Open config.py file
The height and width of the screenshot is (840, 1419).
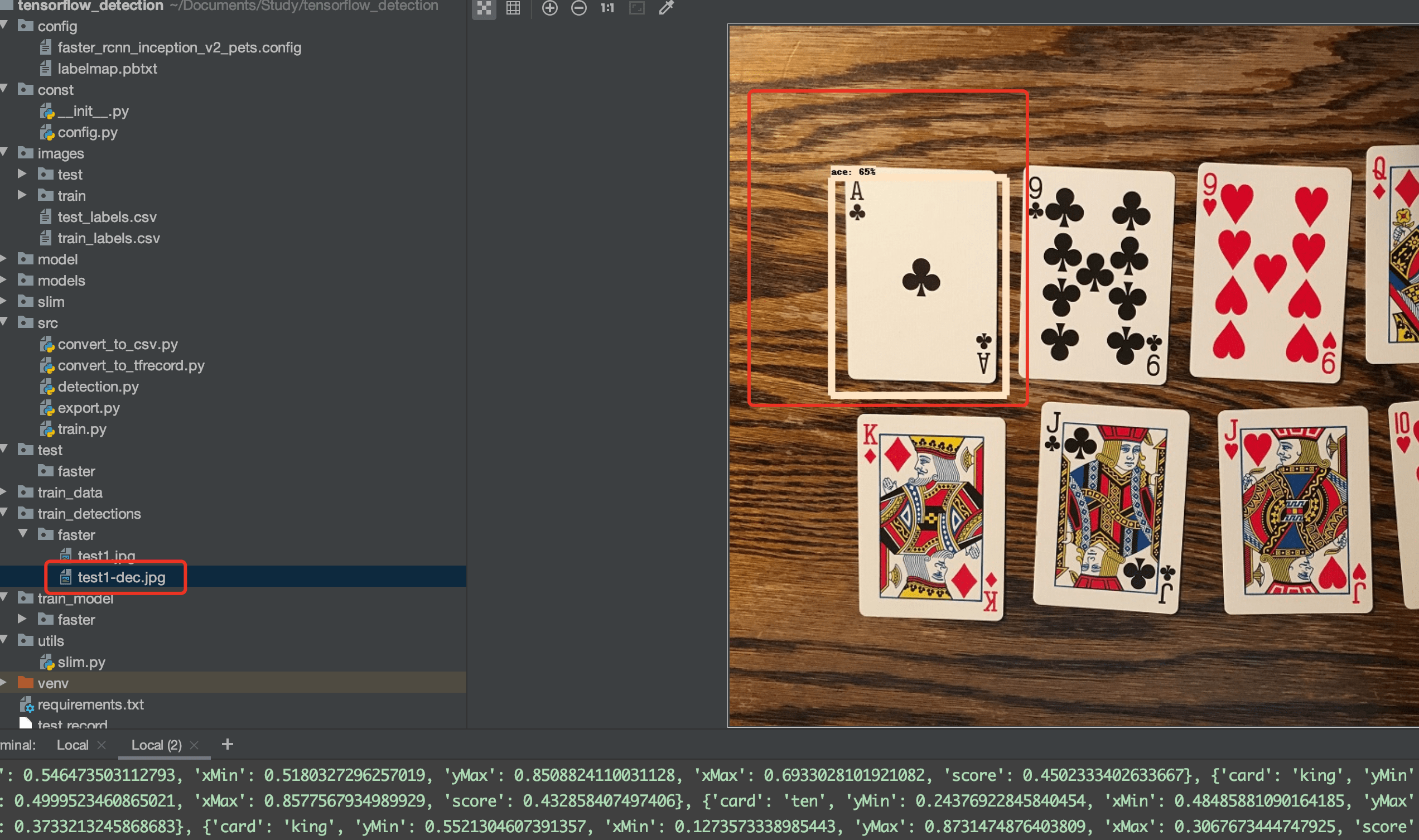pos(87,132)
